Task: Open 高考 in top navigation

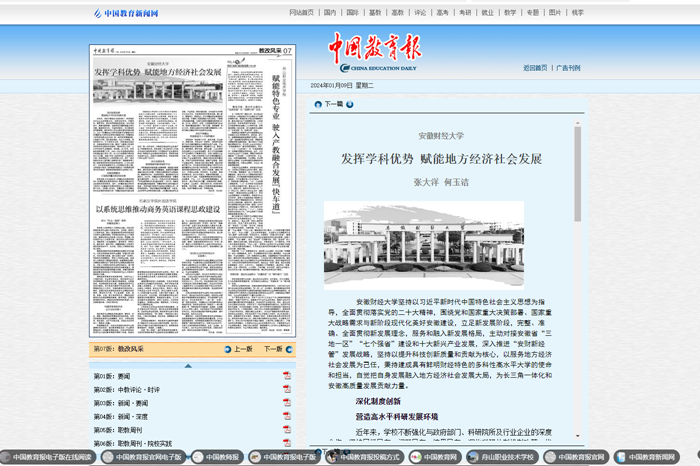Action: (442, 12)
